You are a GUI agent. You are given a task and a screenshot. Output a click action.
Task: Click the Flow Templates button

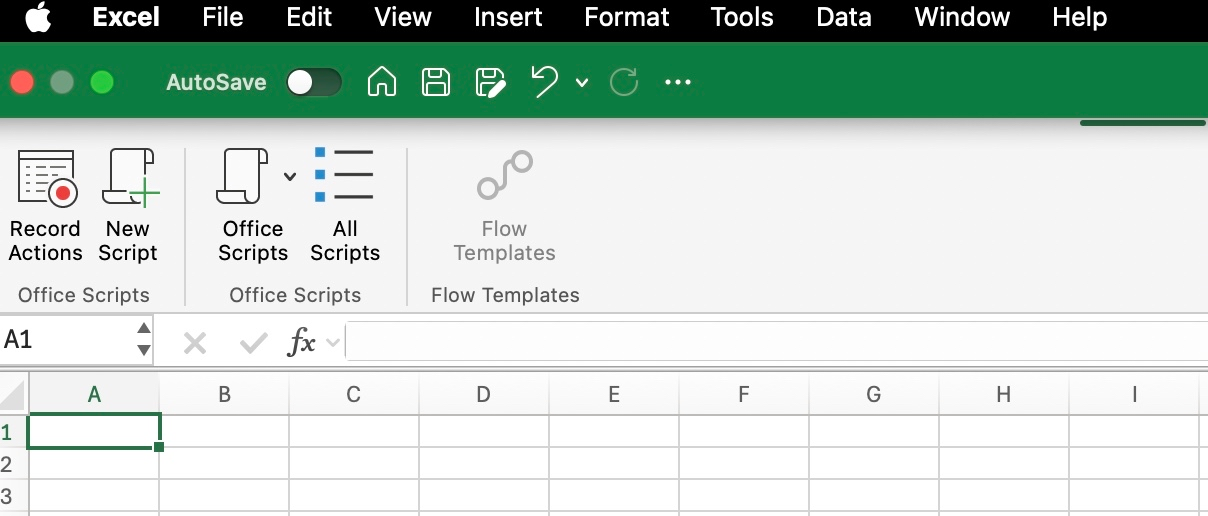tap(505, 207)
